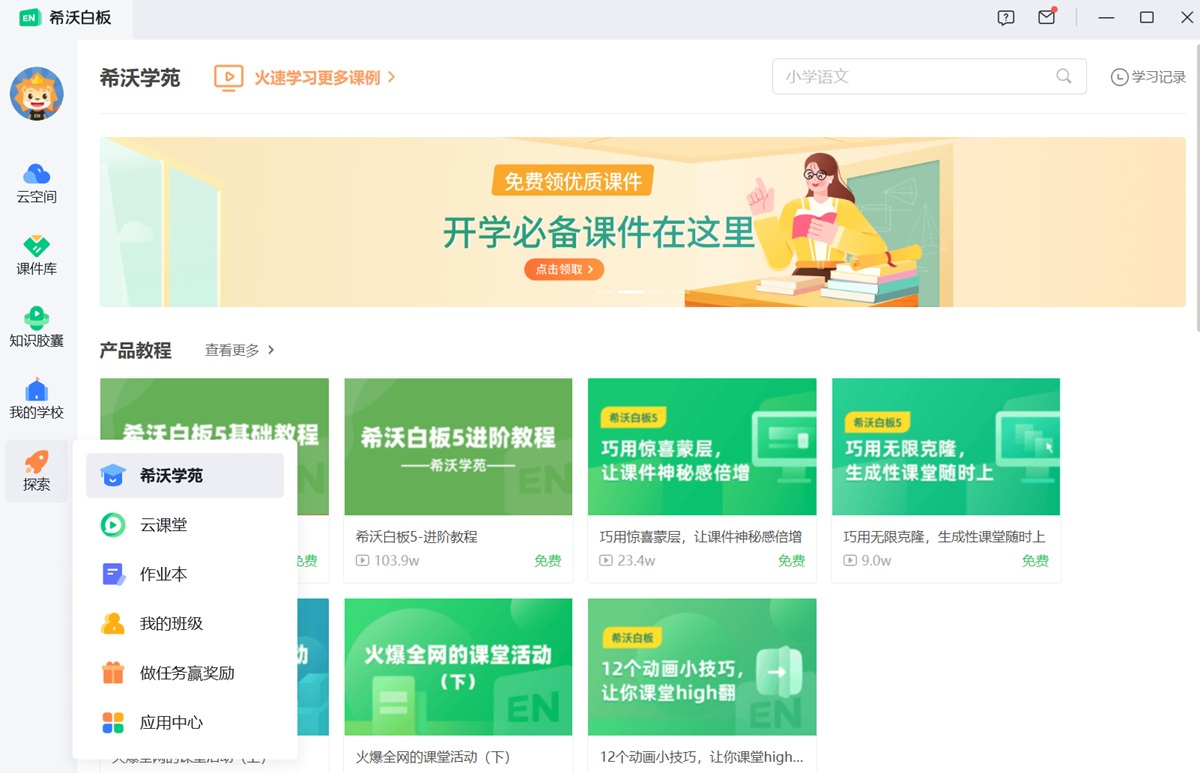Click the magnifier search icon
Viewport: 1200px width, 773px height.
(1063, 76)
